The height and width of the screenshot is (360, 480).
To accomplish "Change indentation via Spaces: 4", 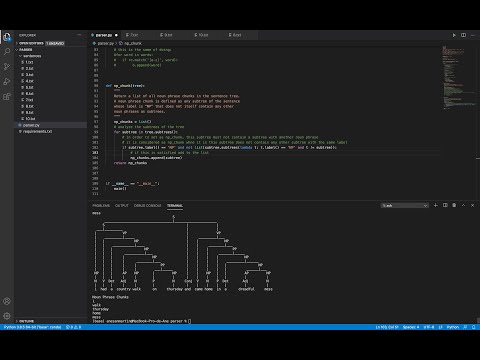I will coord(411,327).
